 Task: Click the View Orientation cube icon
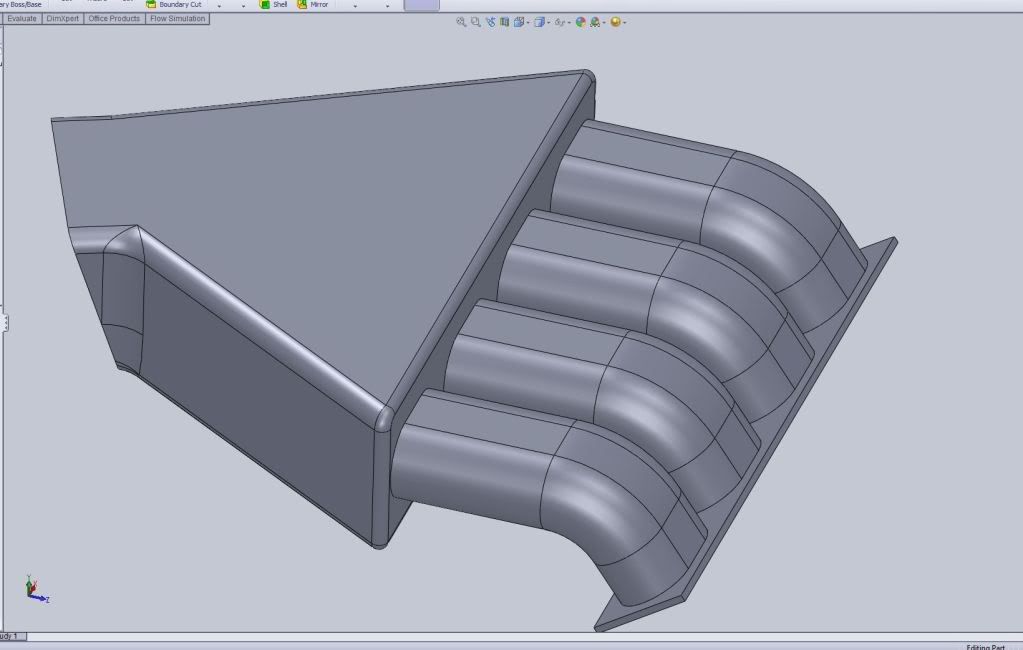click(519, 22)
